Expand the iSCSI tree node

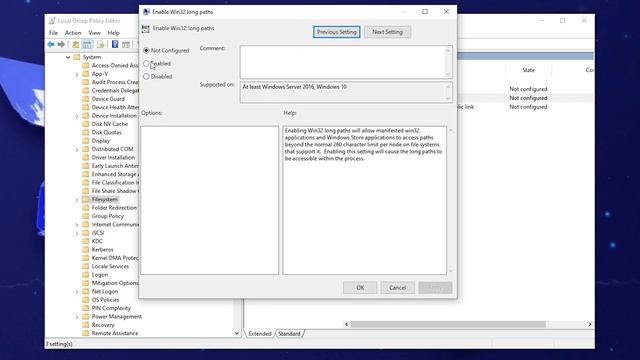pyautogui.click(x=77, y=233)
